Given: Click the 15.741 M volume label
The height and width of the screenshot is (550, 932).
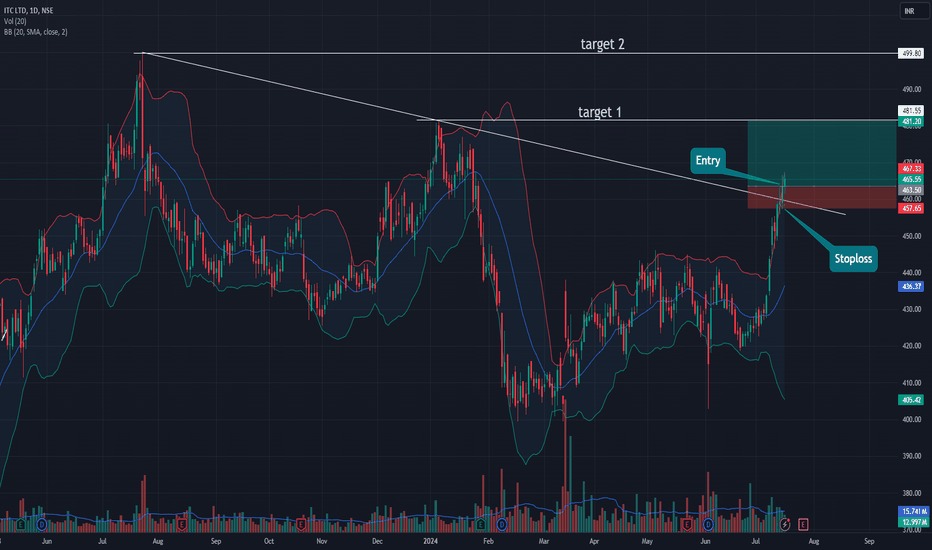Looking at the screenshot, I should point(910,511).
